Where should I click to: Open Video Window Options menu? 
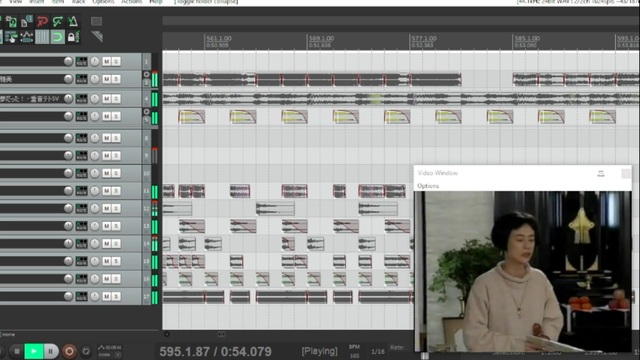coord(428,186)
